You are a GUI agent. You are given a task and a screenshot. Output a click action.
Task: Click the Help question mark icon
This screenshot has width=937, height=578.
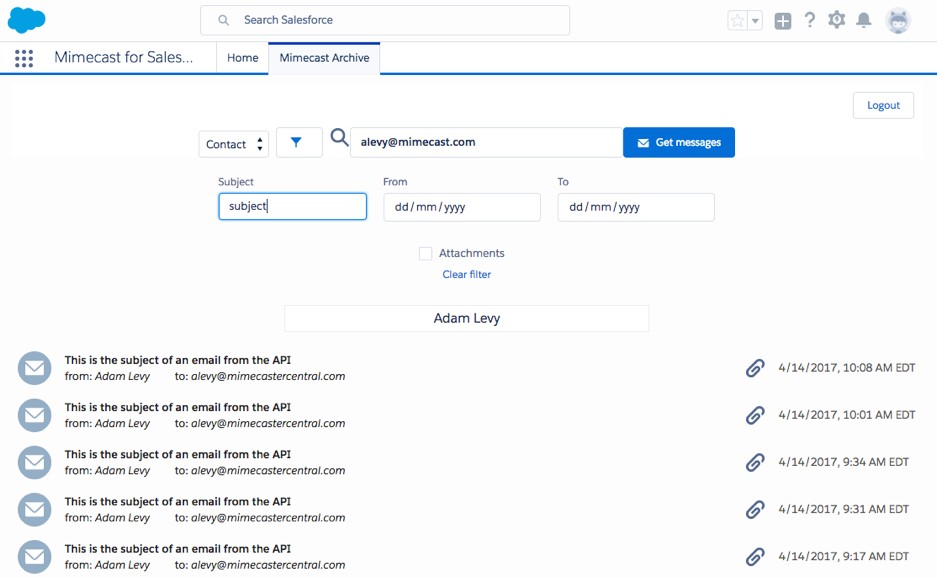point(810,19)
